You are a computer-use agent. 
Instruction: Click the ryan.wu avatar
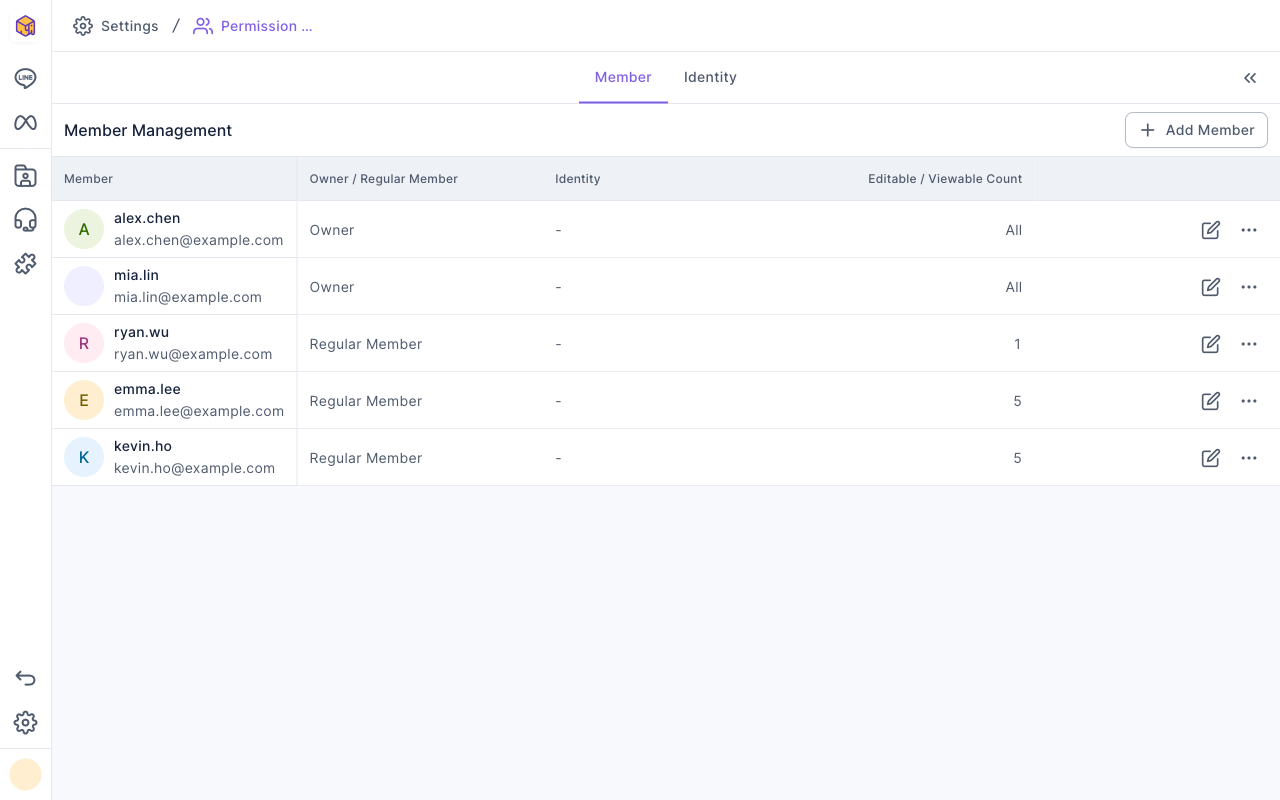click(x=84, y=344)
